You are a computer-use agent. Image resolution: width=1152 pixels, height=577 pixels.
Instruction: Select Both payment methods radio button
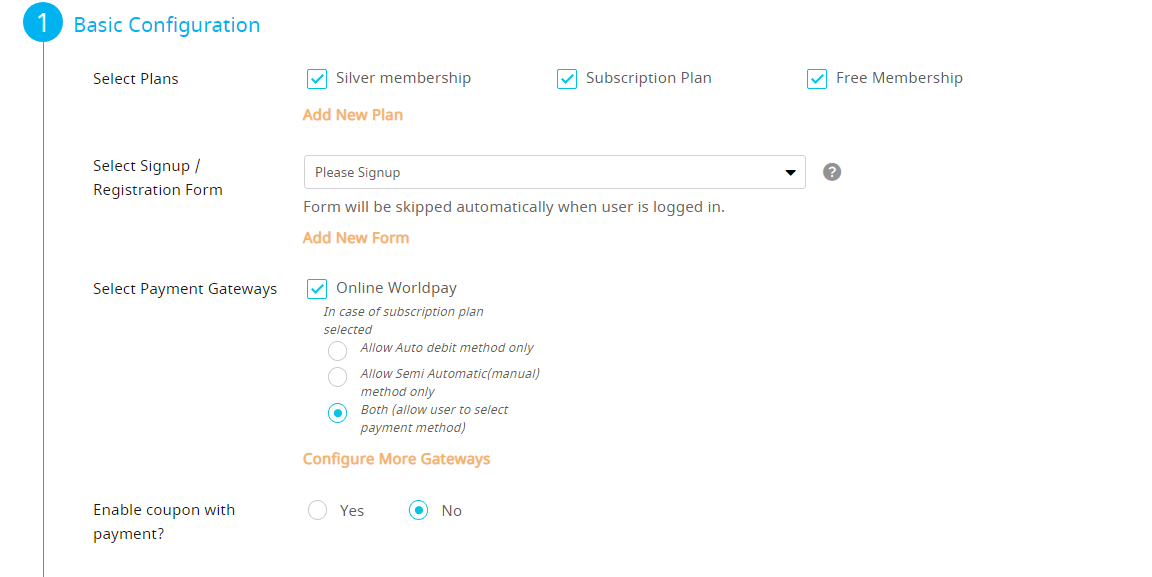click(337, 413)
